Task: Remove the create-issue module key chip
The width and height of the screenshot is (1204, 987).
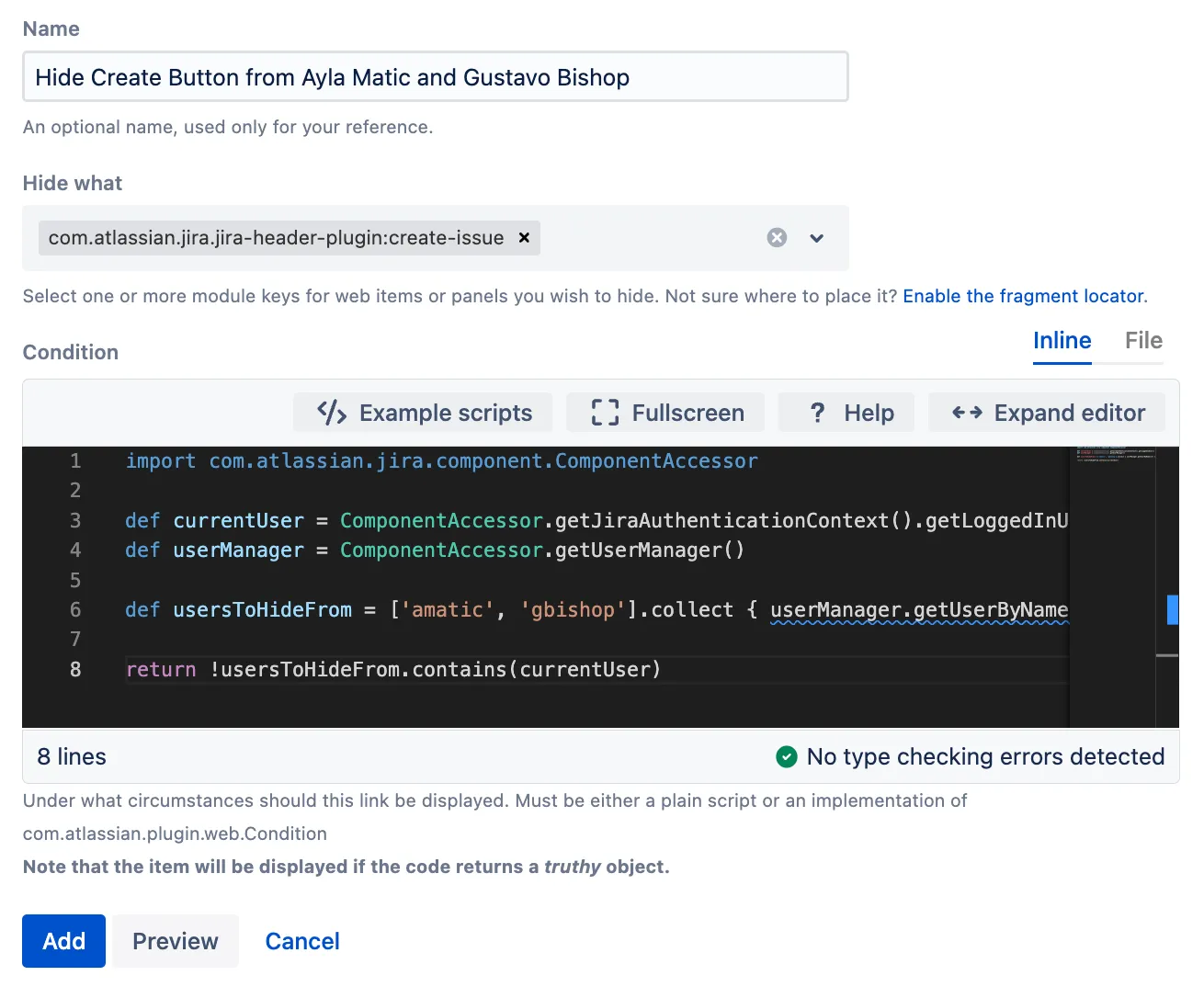Action: 524,237
